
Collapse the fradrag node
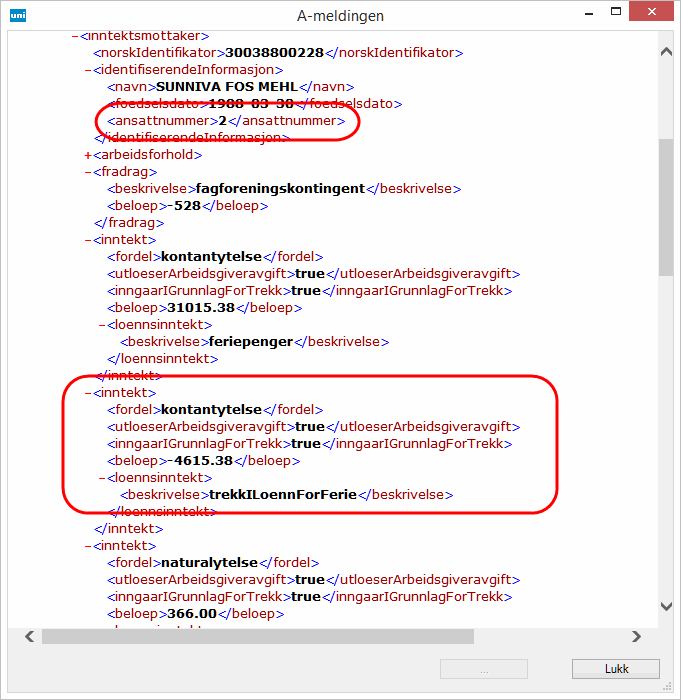(88, 172)
